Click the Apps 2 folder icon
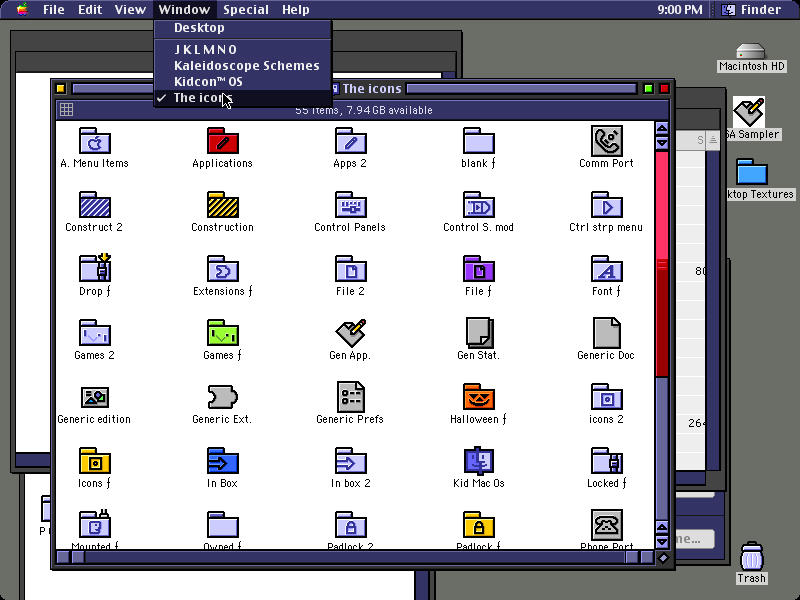This screenshot has height=600, width=800. [x=351, y=140]
